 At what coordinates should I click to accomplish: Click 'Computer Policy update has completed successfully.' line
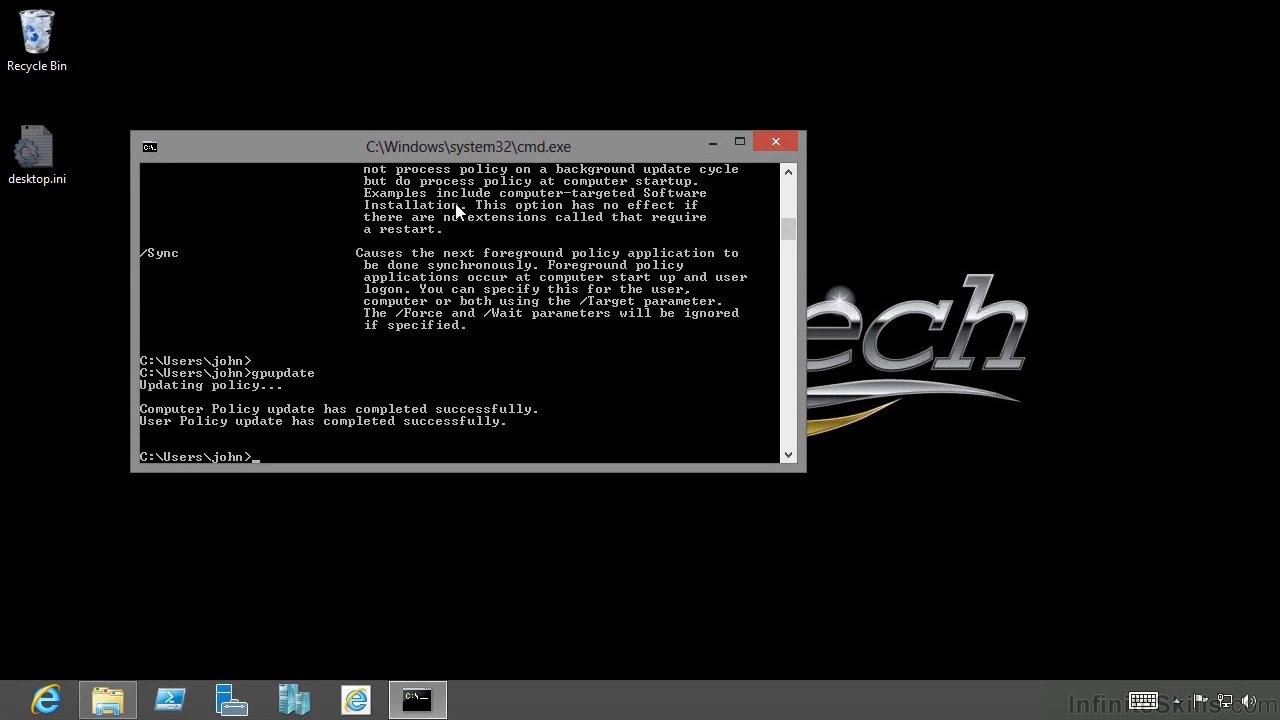[339, 409]
